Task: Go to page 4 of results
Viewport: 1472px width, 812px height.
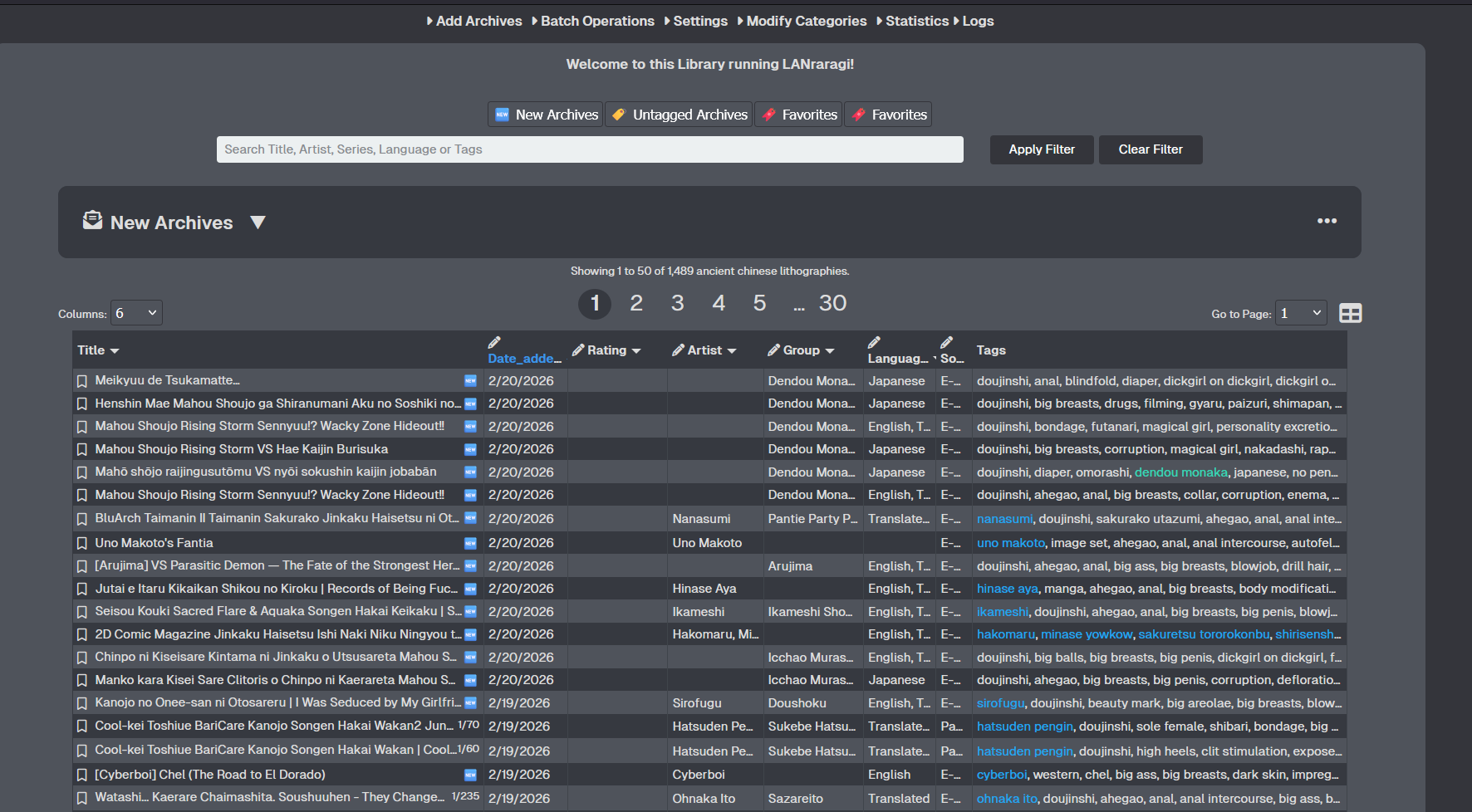Action: click(719, 303)
